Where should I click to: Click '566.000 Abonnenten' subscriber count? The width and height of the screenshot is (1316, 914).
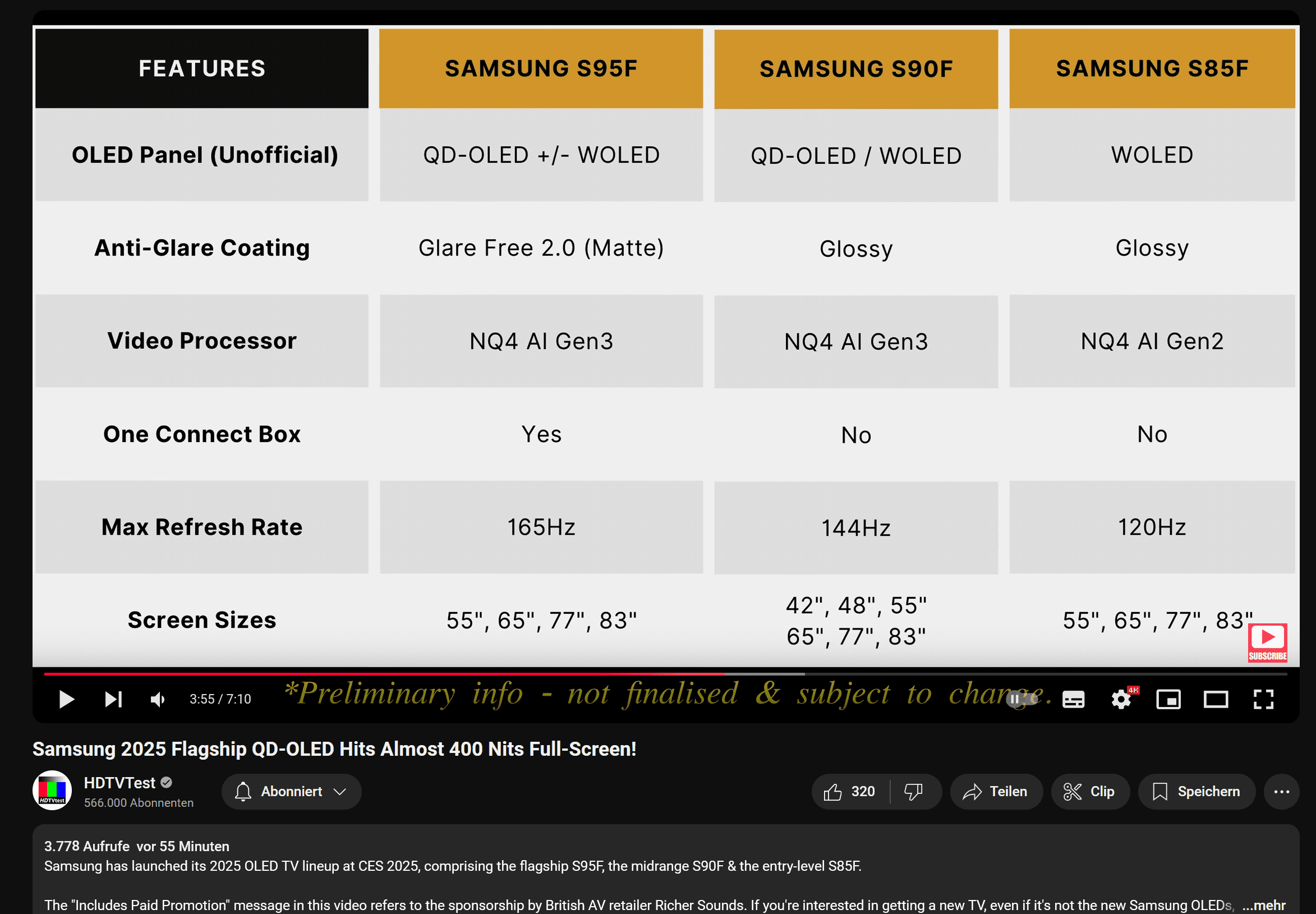click(x=139, y=803)
